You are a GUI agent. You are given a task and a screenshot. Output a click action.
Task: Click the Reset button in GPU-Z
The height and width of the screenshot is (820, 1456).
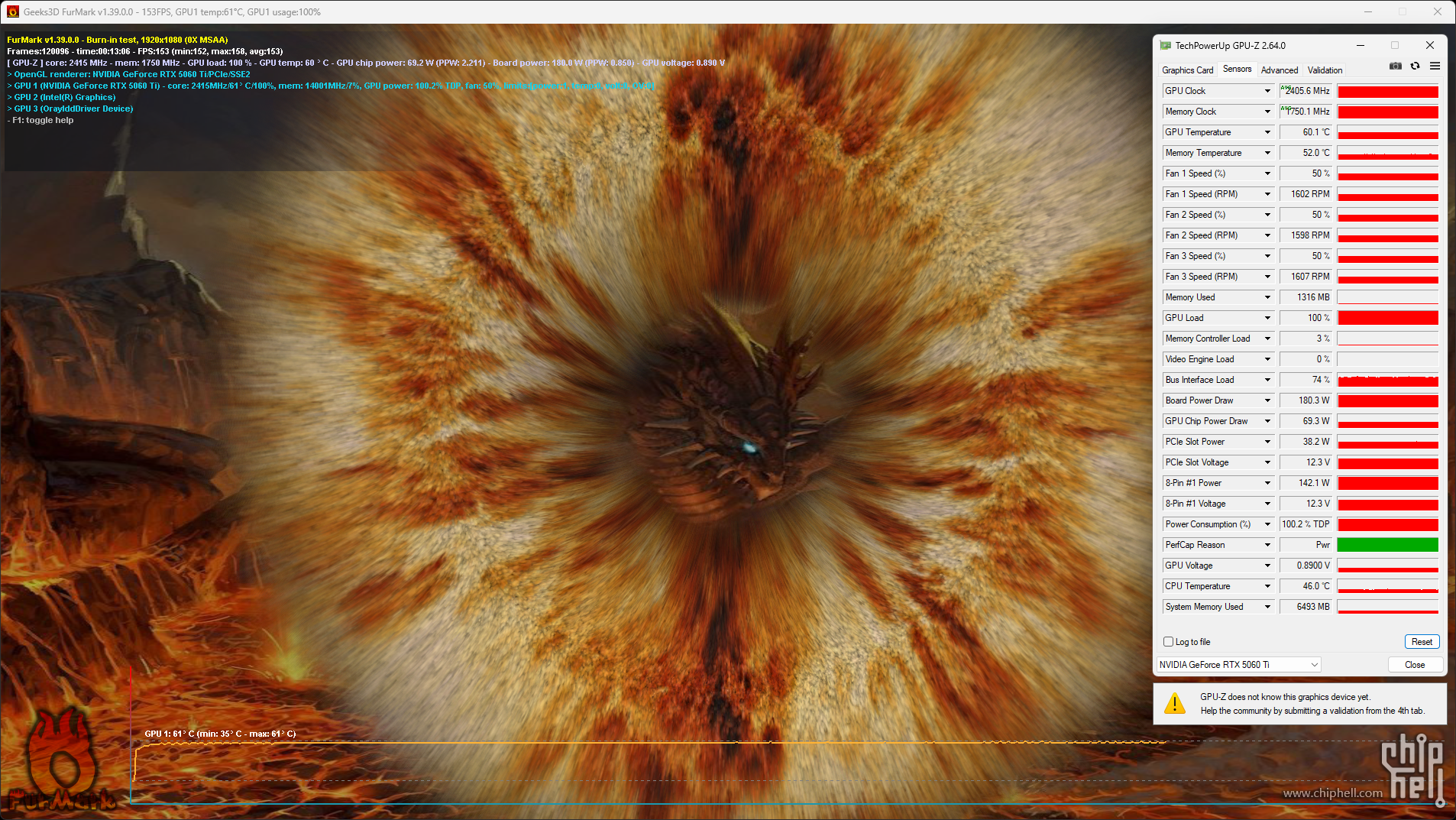[1422, 642]
